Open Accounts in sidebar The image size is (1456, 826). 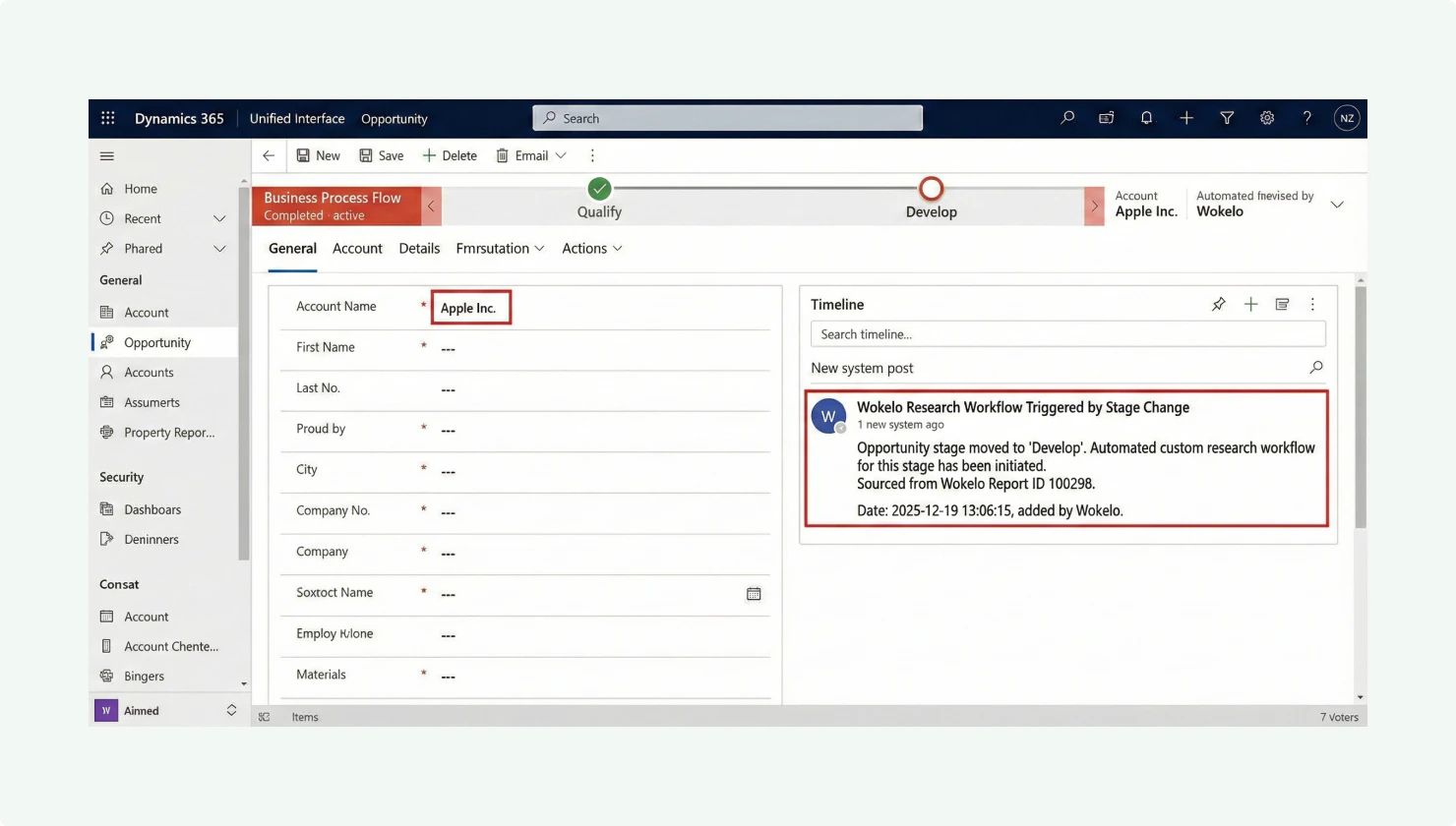(x=149, y=373)
